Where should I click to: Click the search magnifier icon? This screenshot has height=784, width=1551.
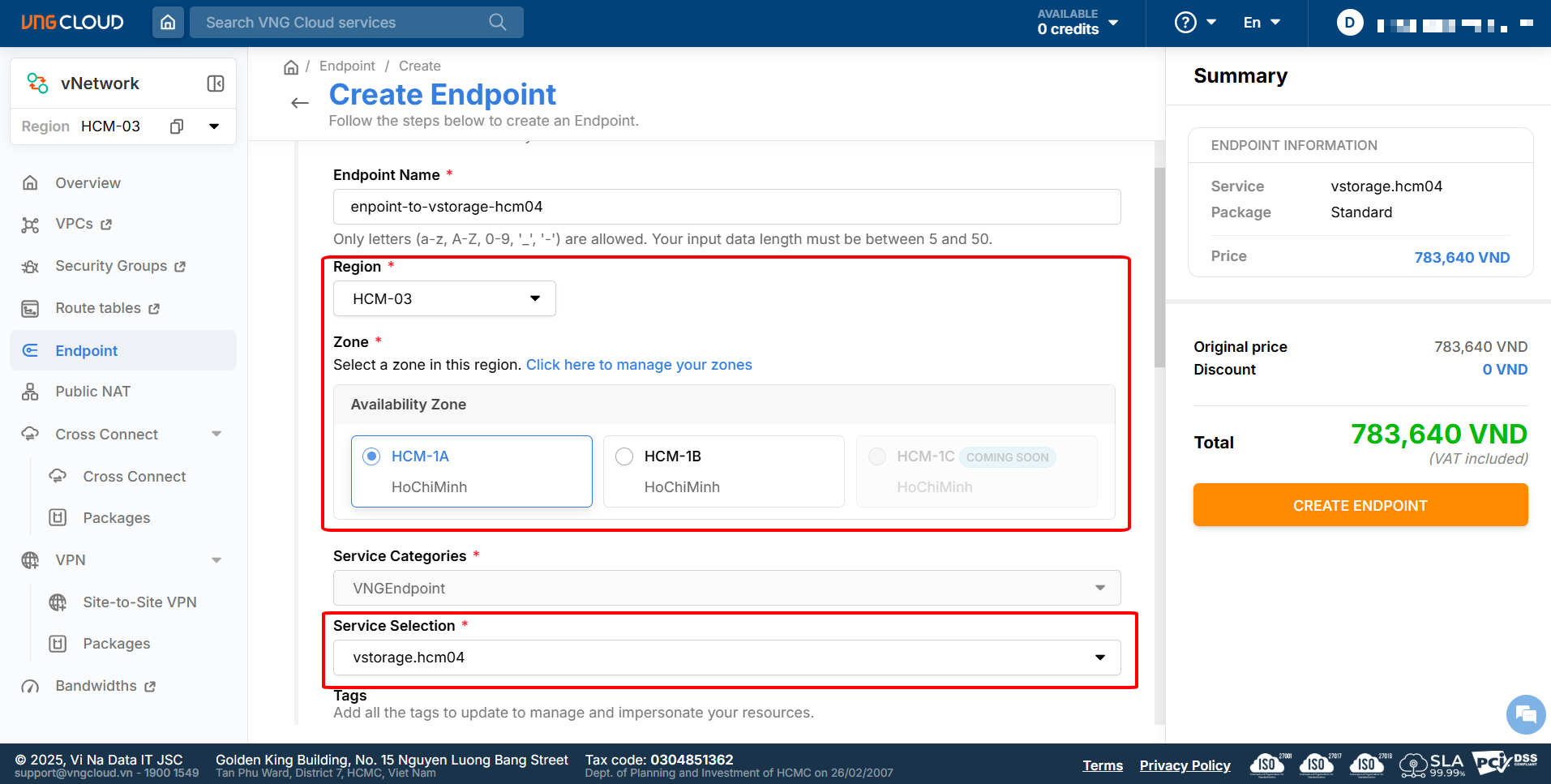[498, 23]
